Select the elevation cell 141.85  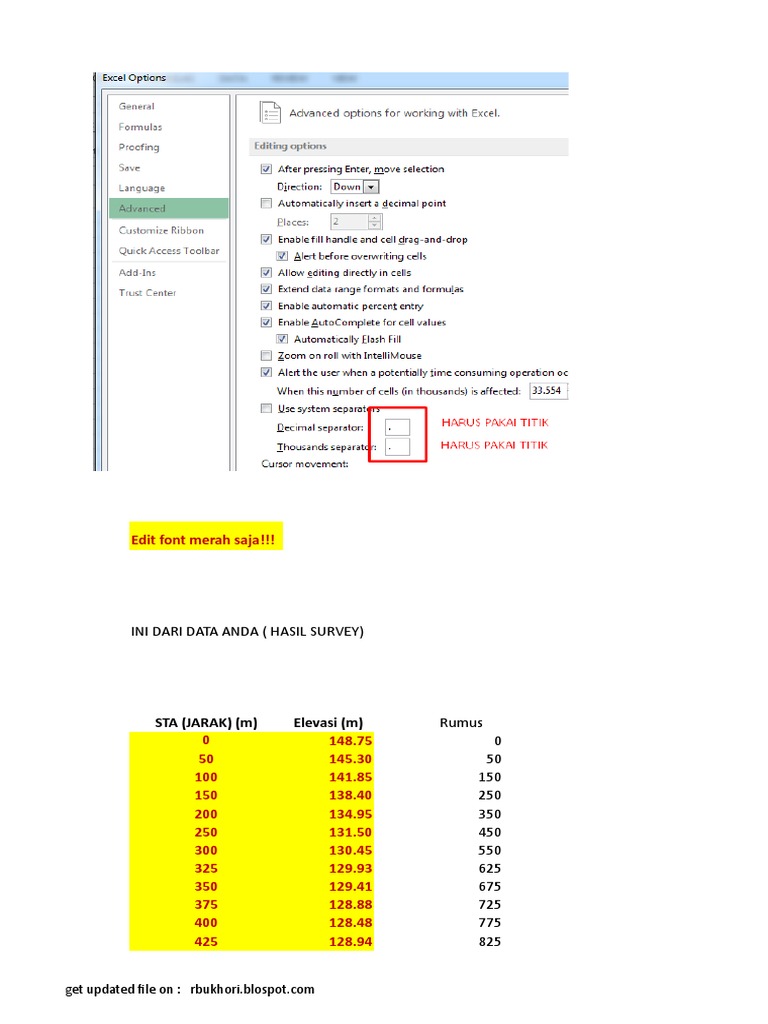[x=350, y=777]
